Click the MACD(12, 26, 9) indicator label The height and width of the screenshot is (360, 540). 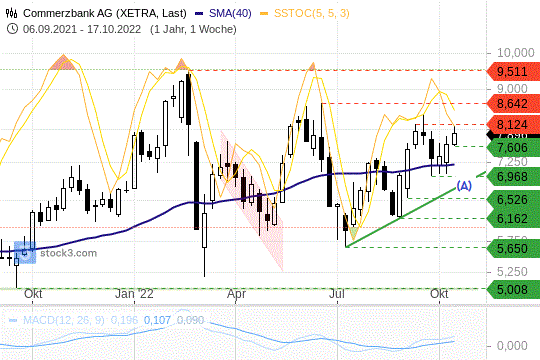(x=64, y=320)
